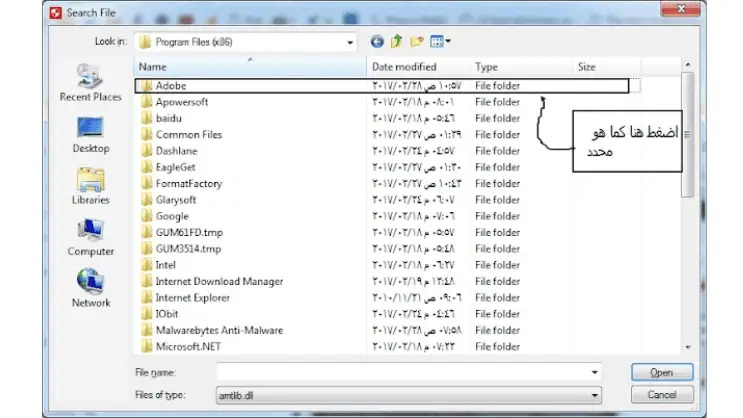Click the Cancel button
The image size is (743, 418).
661,395
